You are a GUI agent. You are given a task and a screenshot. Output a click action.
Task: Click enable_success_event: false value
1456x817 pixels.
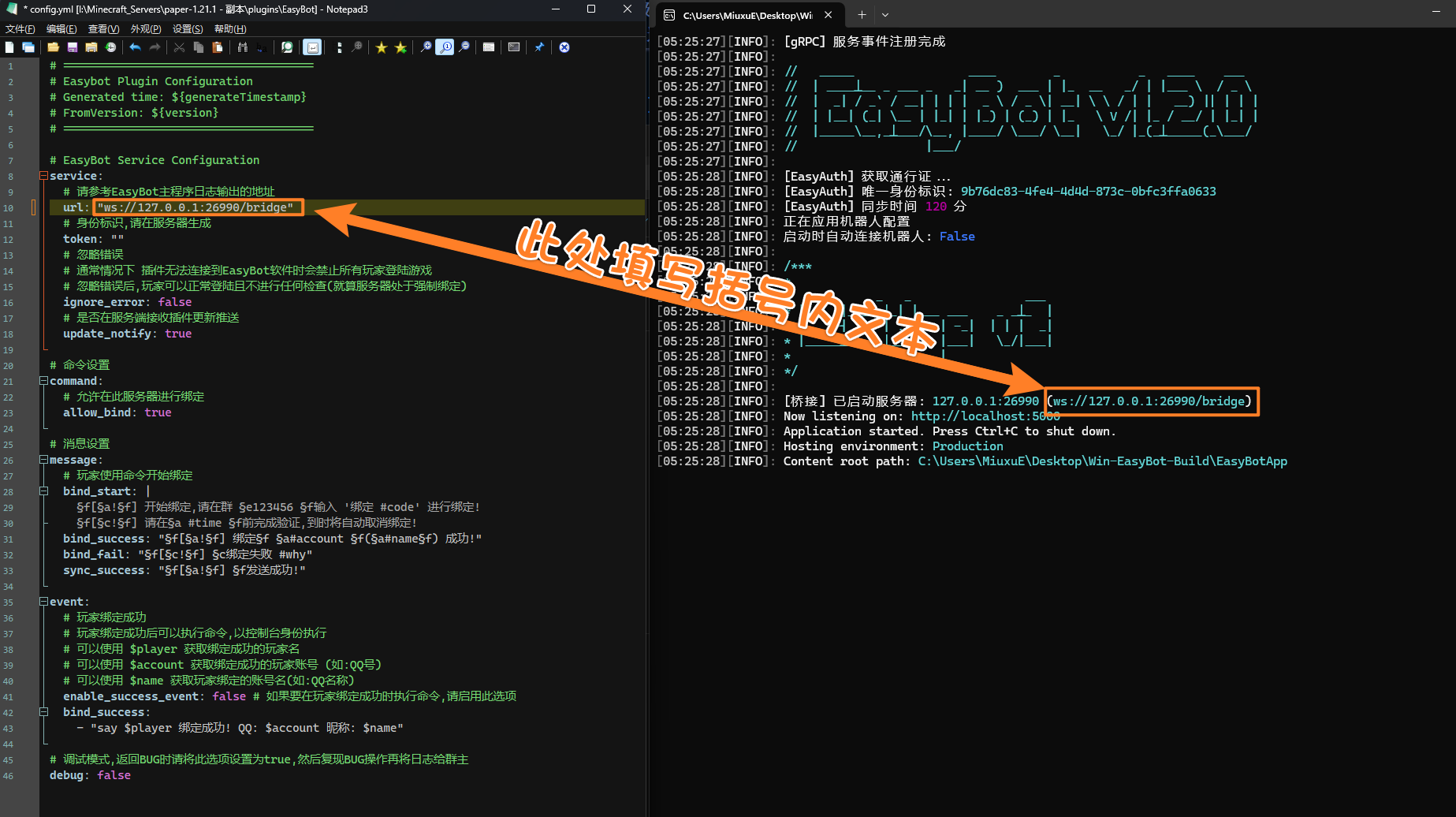pyautogui.click(x=229, y=696)
